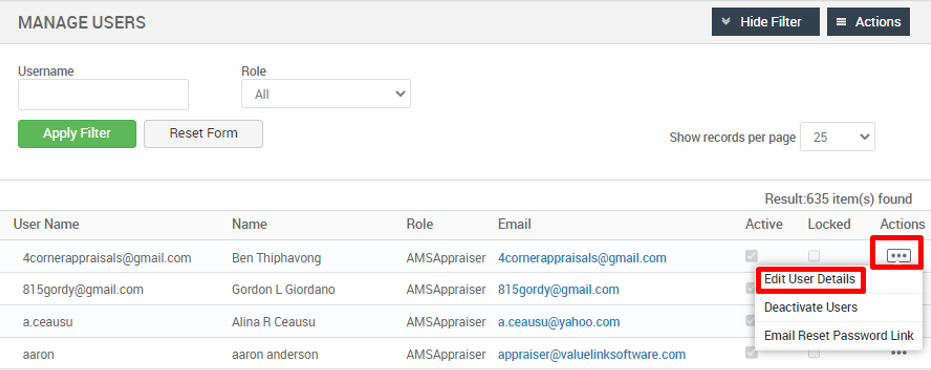Sort by Name column header
This screenshot has width=931, height=370.
click(x=249, y=224)
